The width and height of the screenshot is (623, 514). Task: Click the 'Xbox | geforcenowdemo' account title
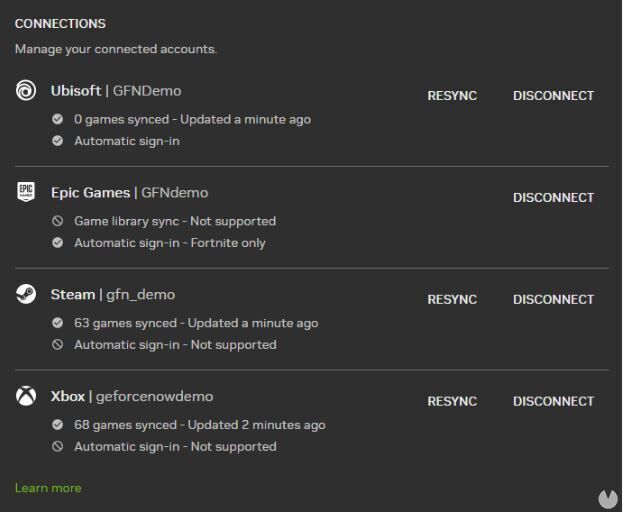pos(132,396)
